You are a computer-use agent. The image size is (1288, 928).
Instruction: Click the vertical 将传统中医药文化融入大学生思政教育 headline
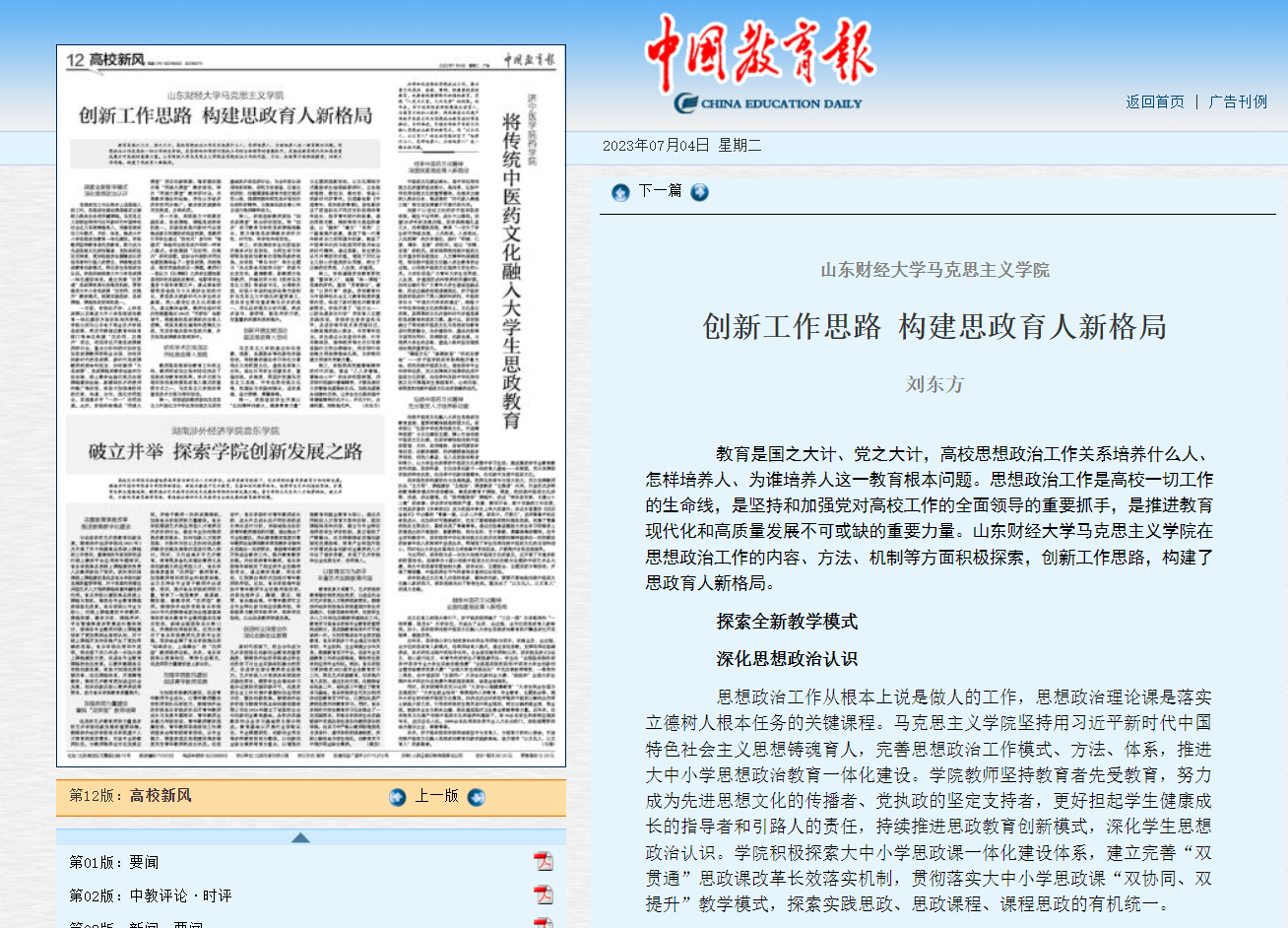coord(511,271)
